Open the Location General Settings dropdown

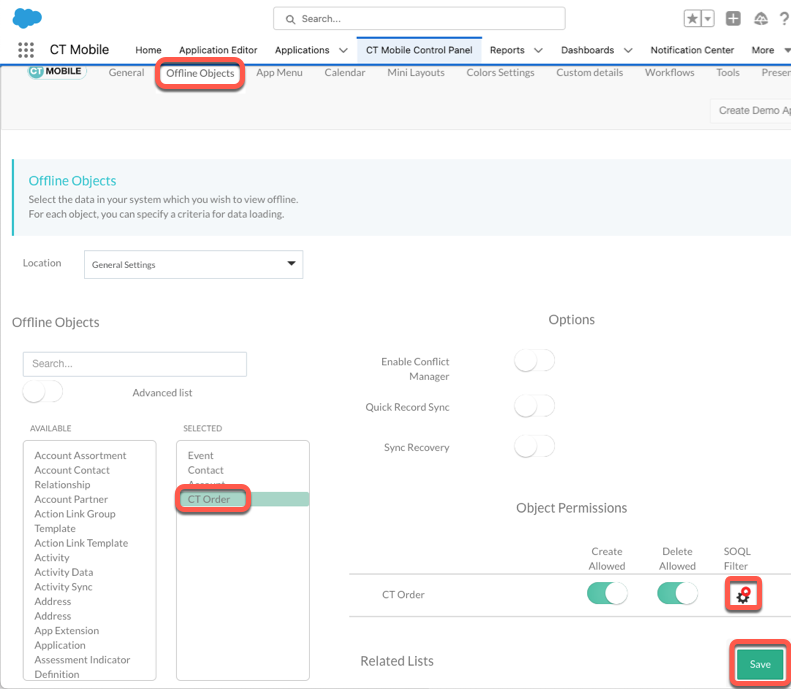point(193,264)
